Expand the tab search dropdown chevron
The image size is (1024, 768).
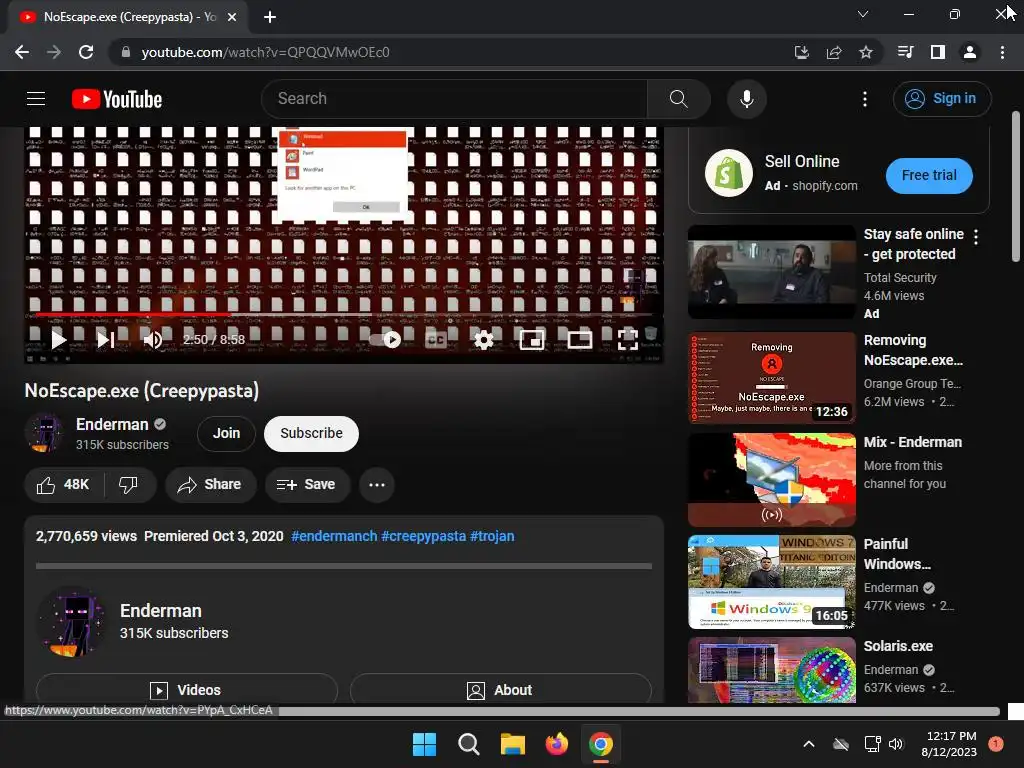(863, 14)
